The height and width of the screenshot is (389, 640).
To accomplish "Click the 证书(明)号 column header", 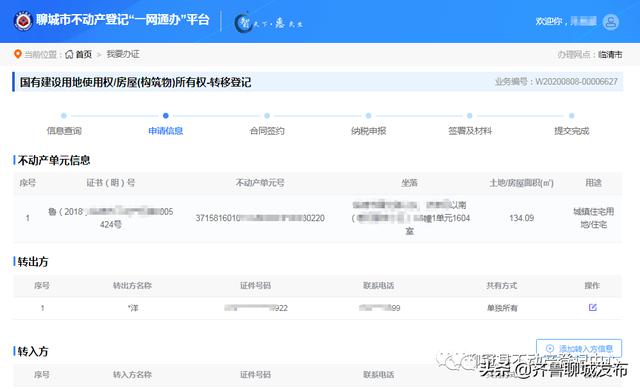I will point(111,182).
